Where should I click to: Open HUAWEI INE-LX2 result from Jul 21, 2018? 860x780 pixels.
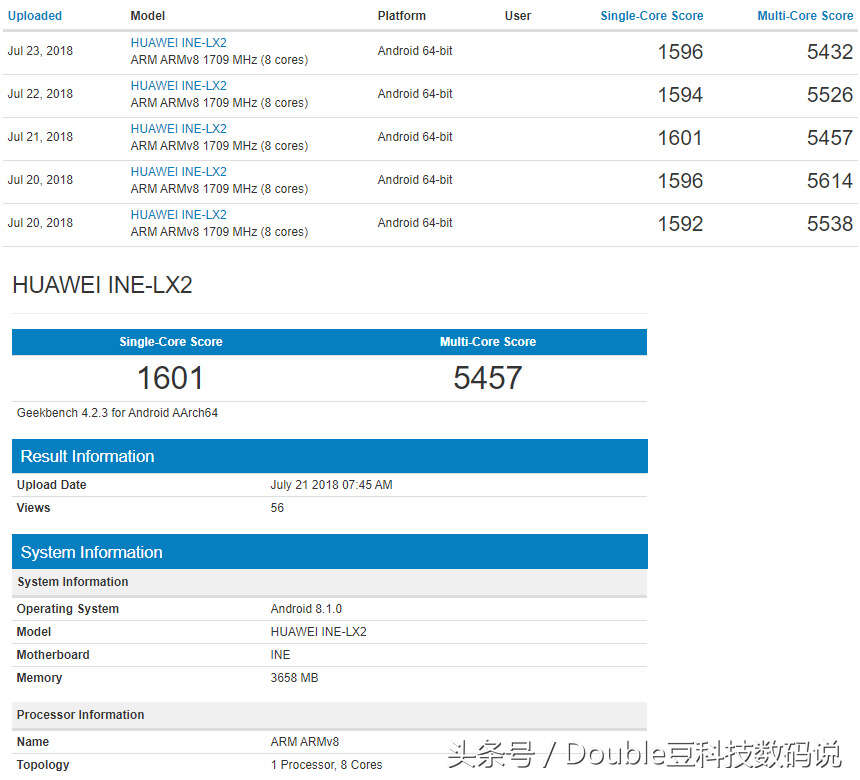tap(178, 129)
